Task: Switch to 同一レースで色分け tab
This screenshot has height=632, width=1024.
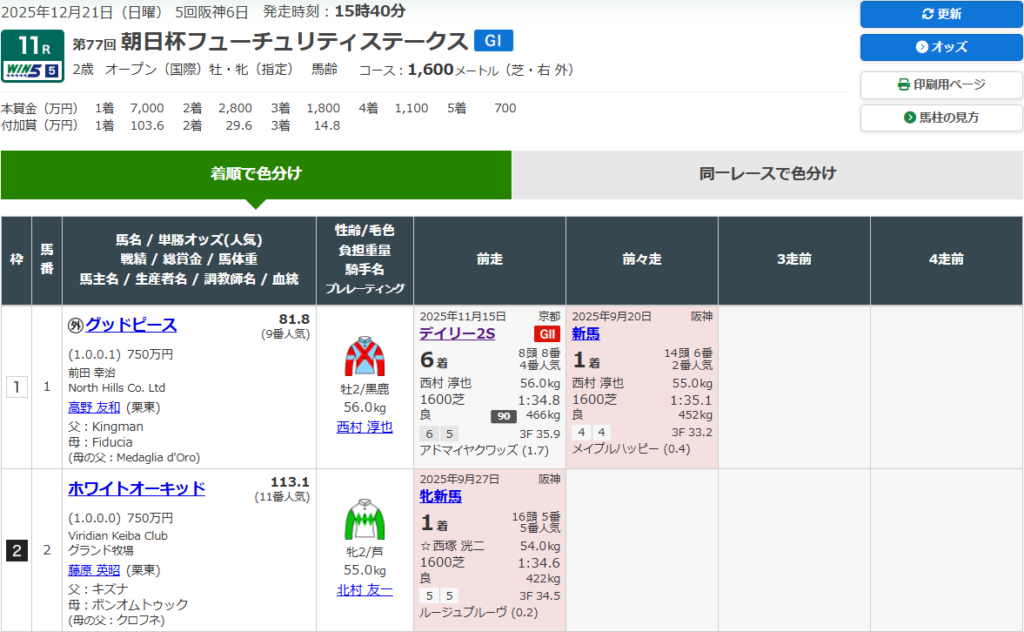Action: (767, 174)
